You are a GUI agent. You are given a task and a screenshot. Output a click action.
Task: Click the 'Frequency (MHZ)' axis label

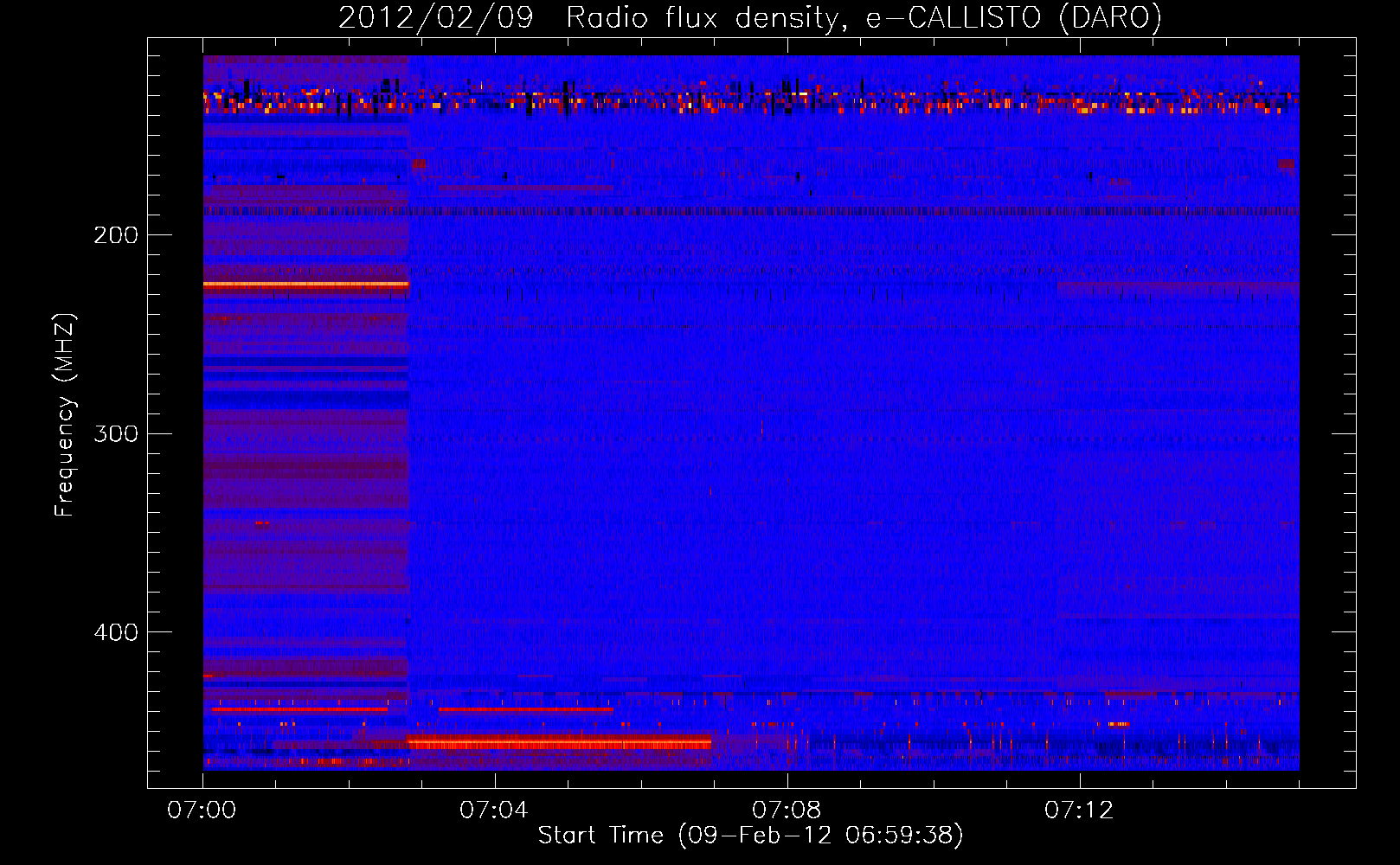pyautogui.click(x=65, y=415)
